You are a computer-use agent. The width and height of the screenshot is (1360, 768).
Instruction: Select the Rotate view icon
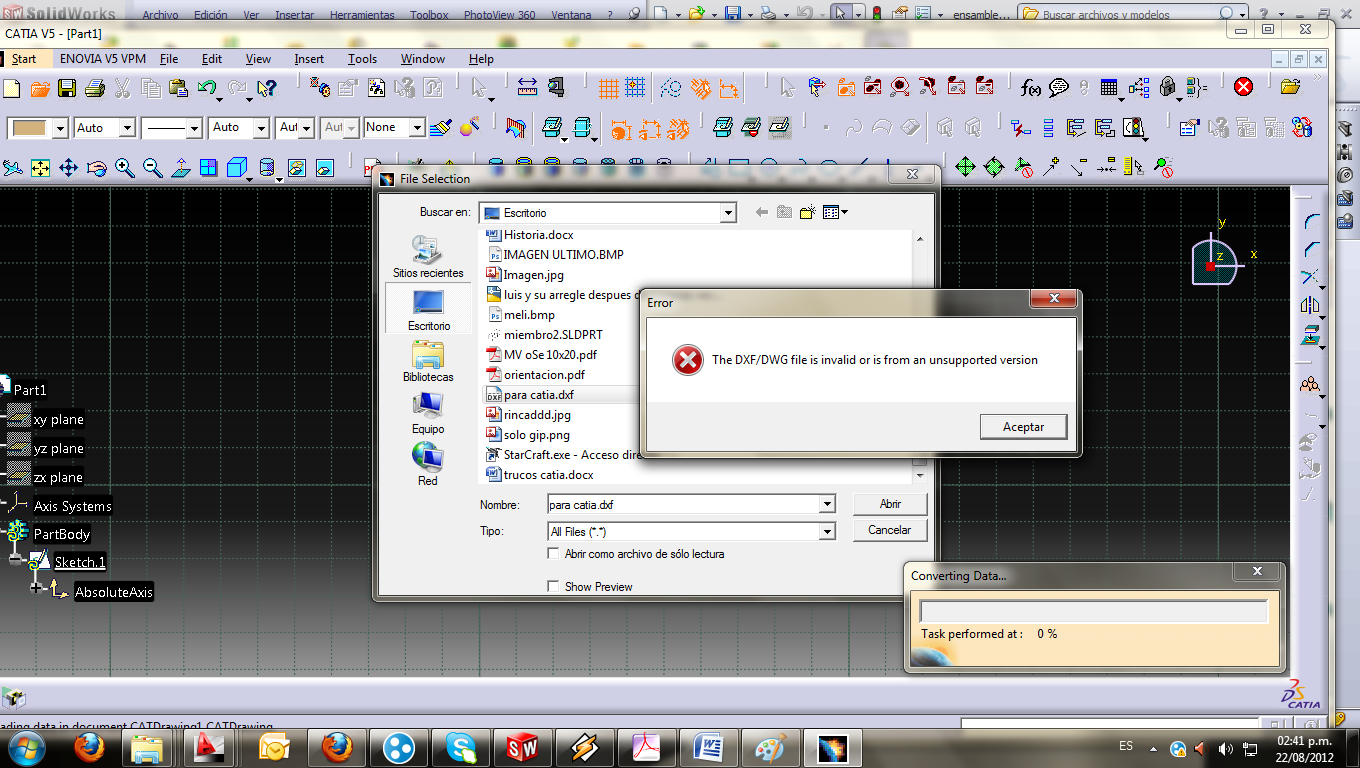96,168
